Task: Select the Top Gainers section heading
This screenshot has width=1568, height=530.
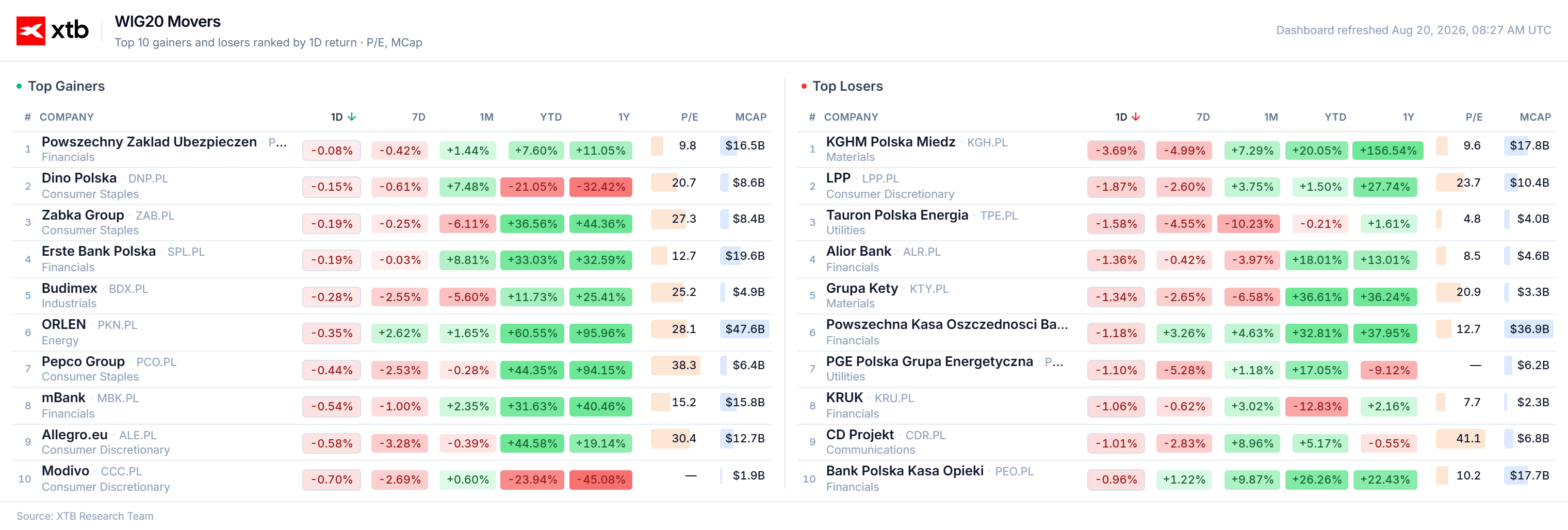Action: pyautogui.click(x=67, y=87)
